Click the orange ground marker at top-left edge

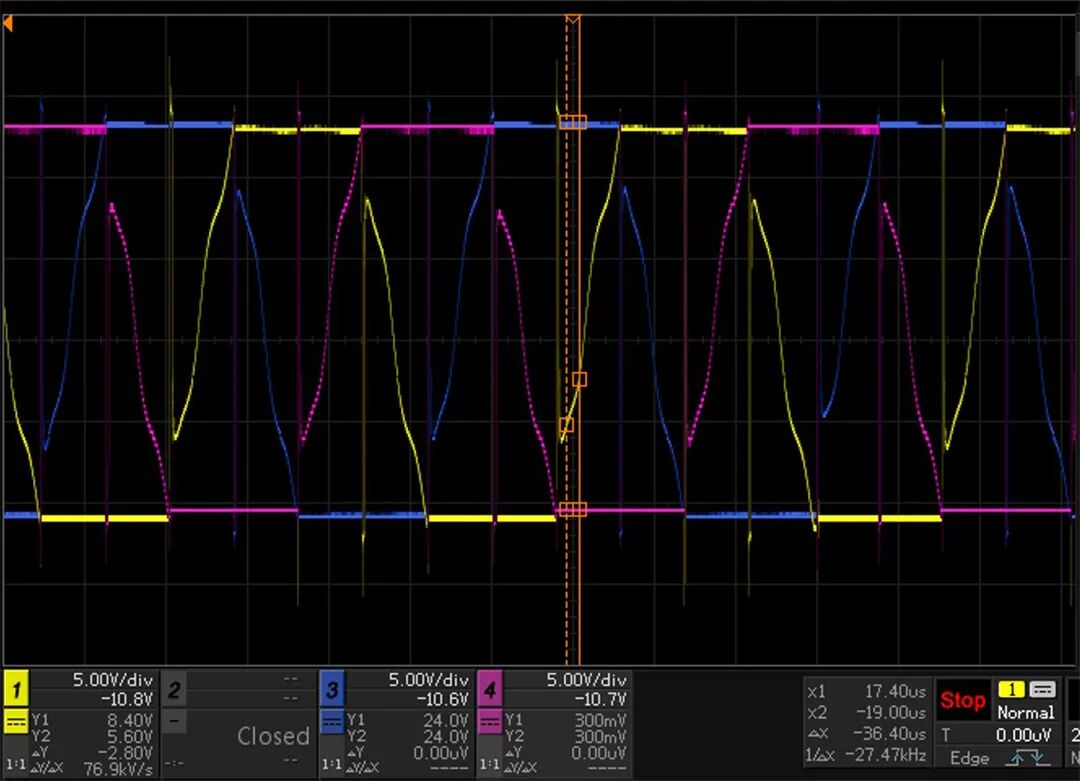click(8, 24)
